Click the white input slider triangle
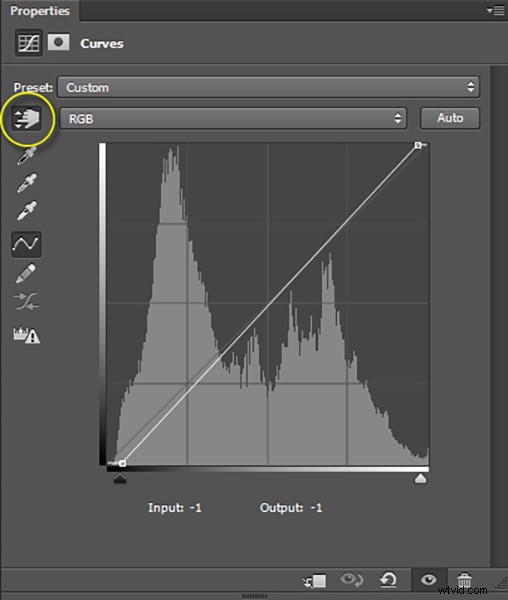The width and height of the screenshot is (508, 600). point(420,478)
